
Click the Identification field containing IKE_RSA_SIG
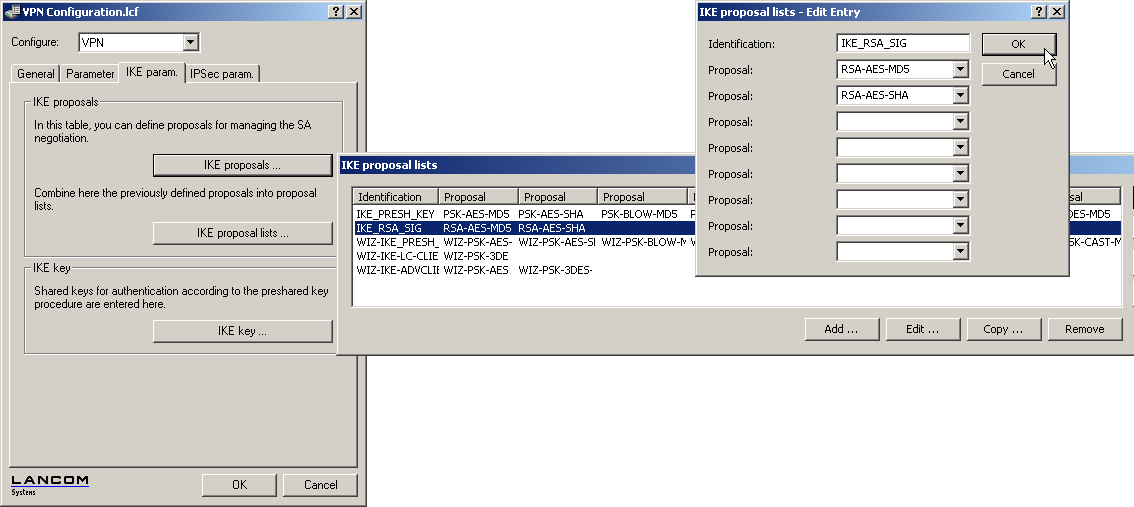pos(902,44)
